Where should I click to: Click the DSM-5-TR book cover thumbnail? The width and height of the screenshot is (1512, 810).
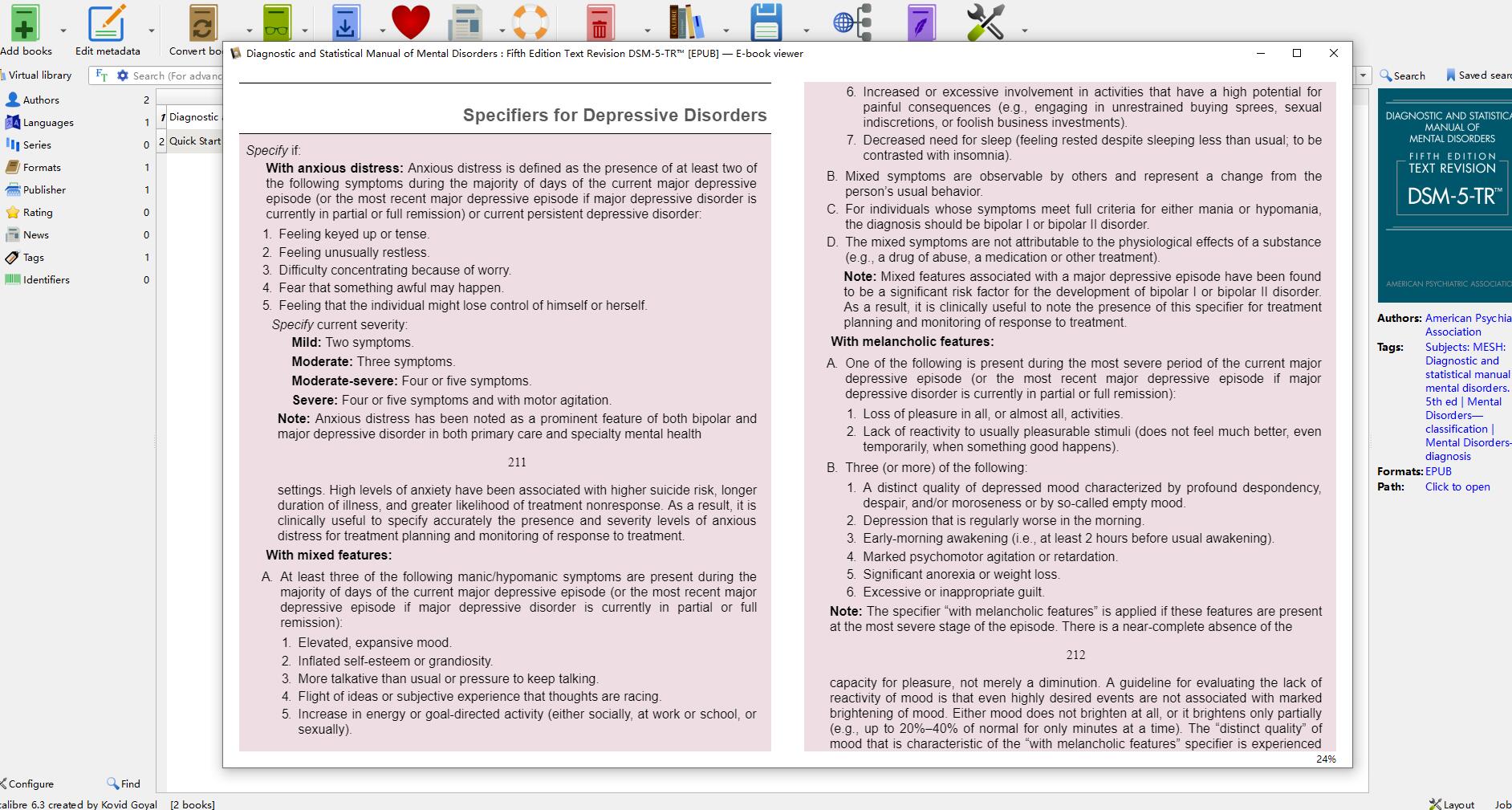pos(1445,195)
